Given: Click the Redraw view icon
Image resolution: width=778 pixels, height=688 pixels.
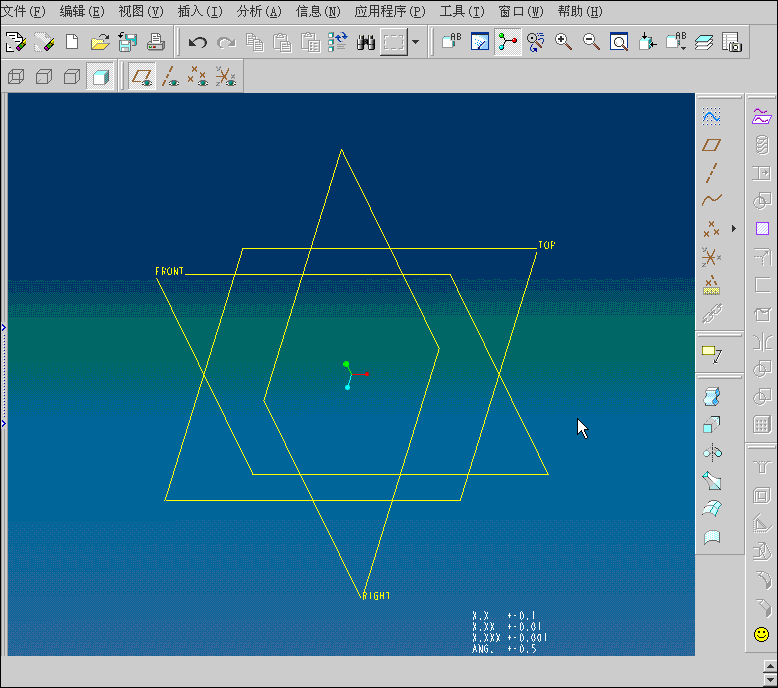Looking at the screenshot, I should coord(480,42).
